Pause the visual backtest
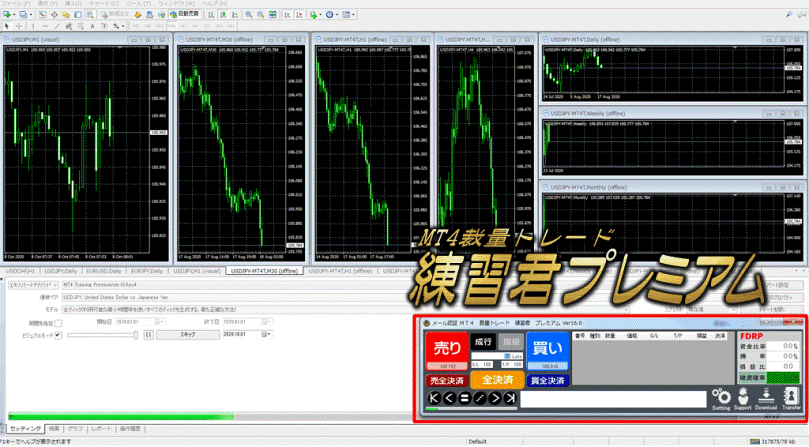 [148, 335]
